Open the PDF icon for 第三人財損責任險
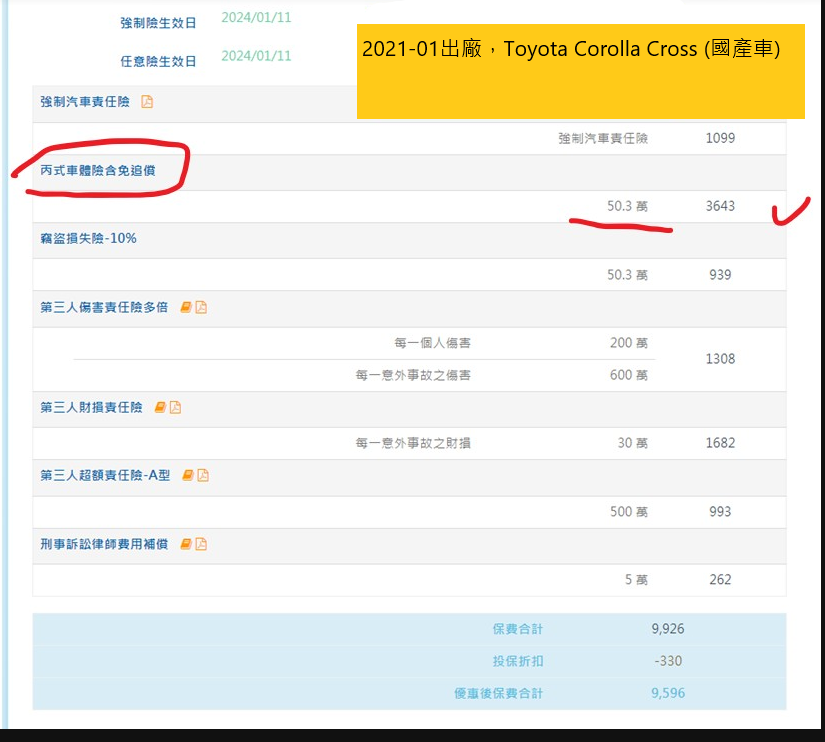This screenshot has height=742, width=825. tap(175, 407)
